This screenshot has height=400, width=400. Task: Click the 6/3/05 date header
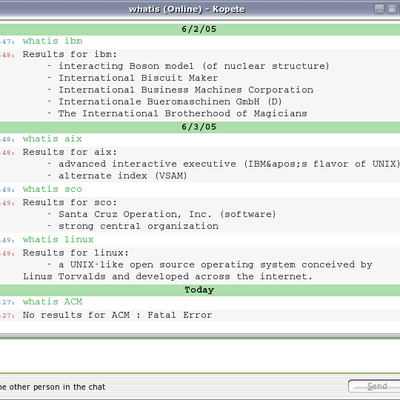click(199, 127)
